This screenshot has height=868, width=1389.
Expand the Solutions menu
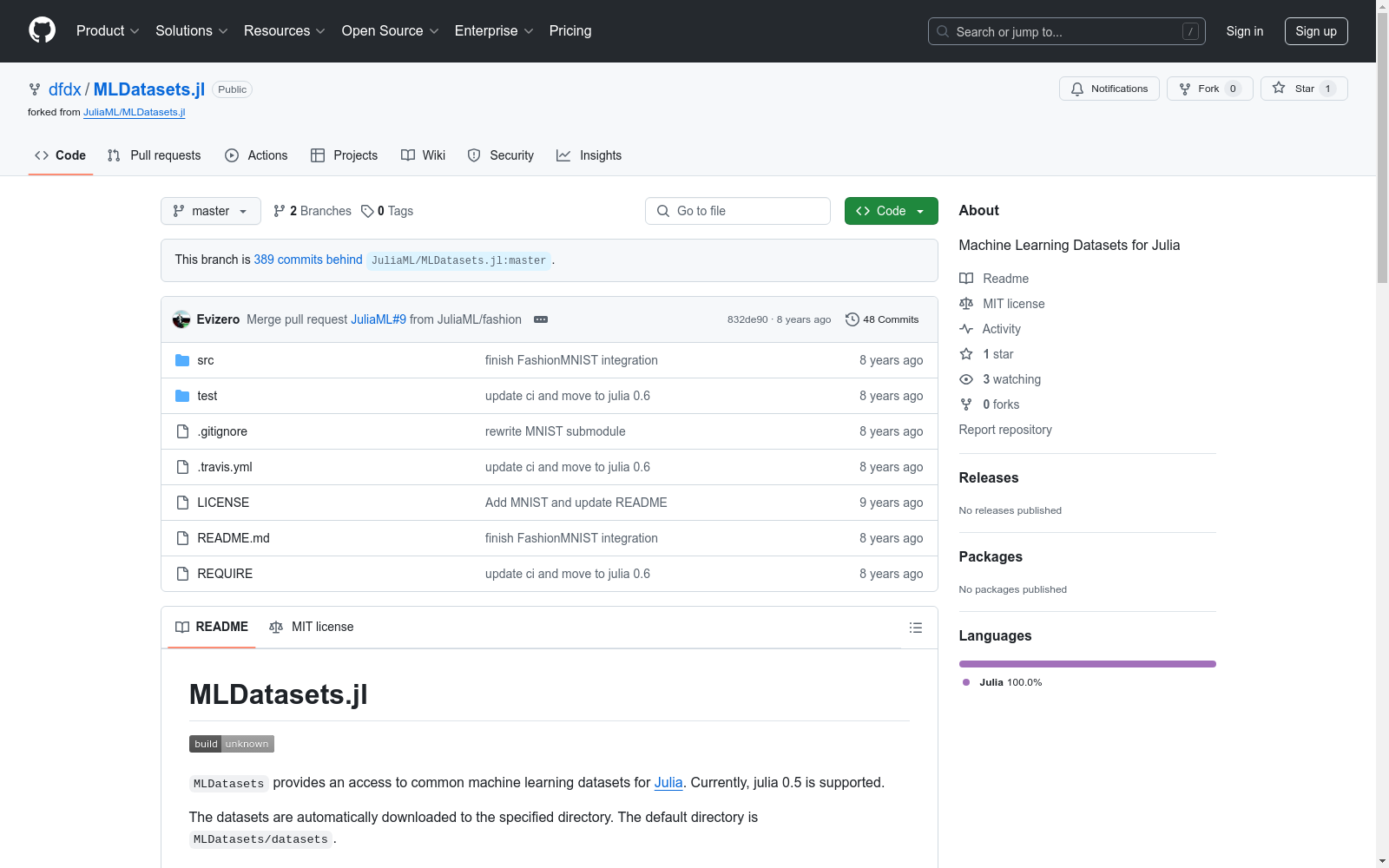pos(192,30)
